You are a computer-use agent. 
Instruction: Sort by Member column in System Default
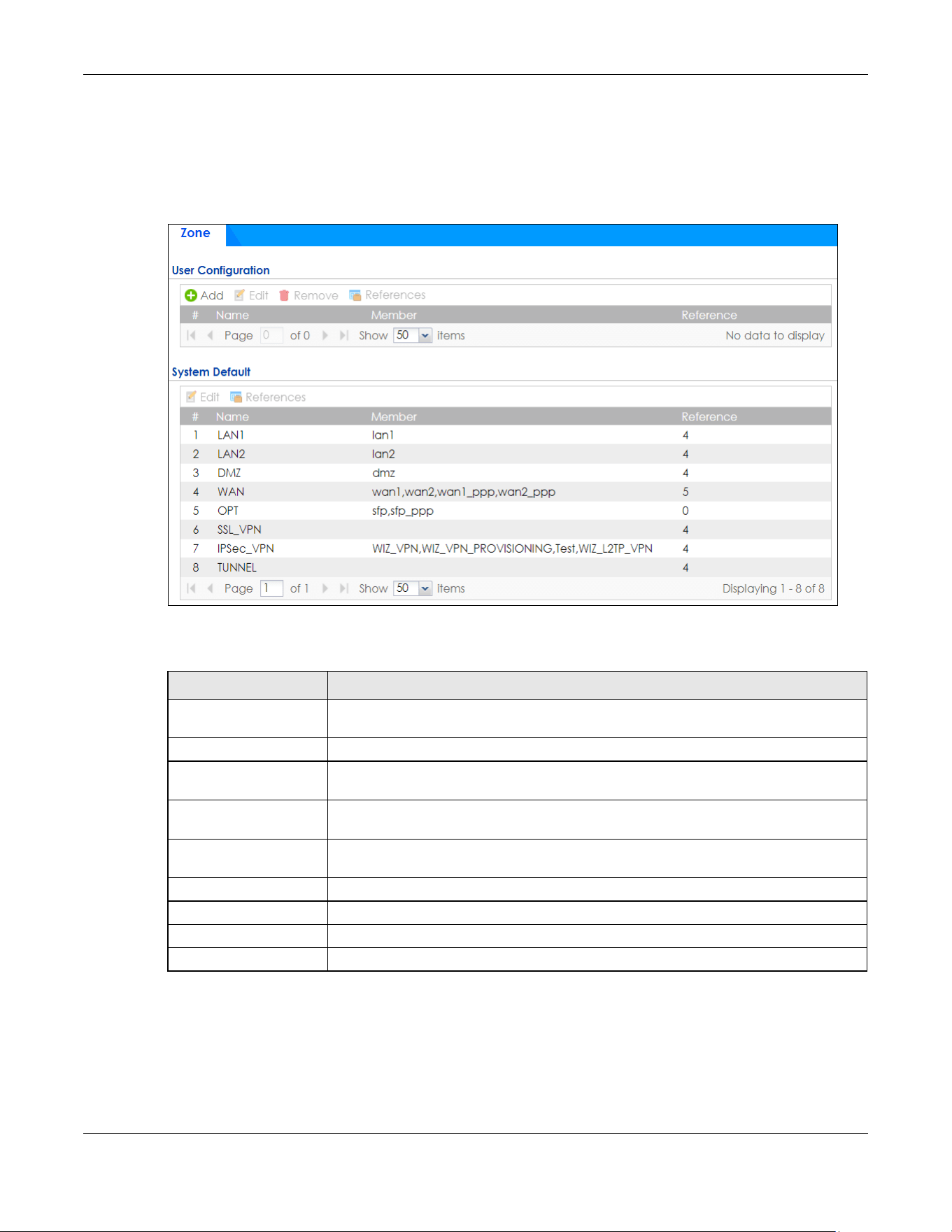[394, 416]
